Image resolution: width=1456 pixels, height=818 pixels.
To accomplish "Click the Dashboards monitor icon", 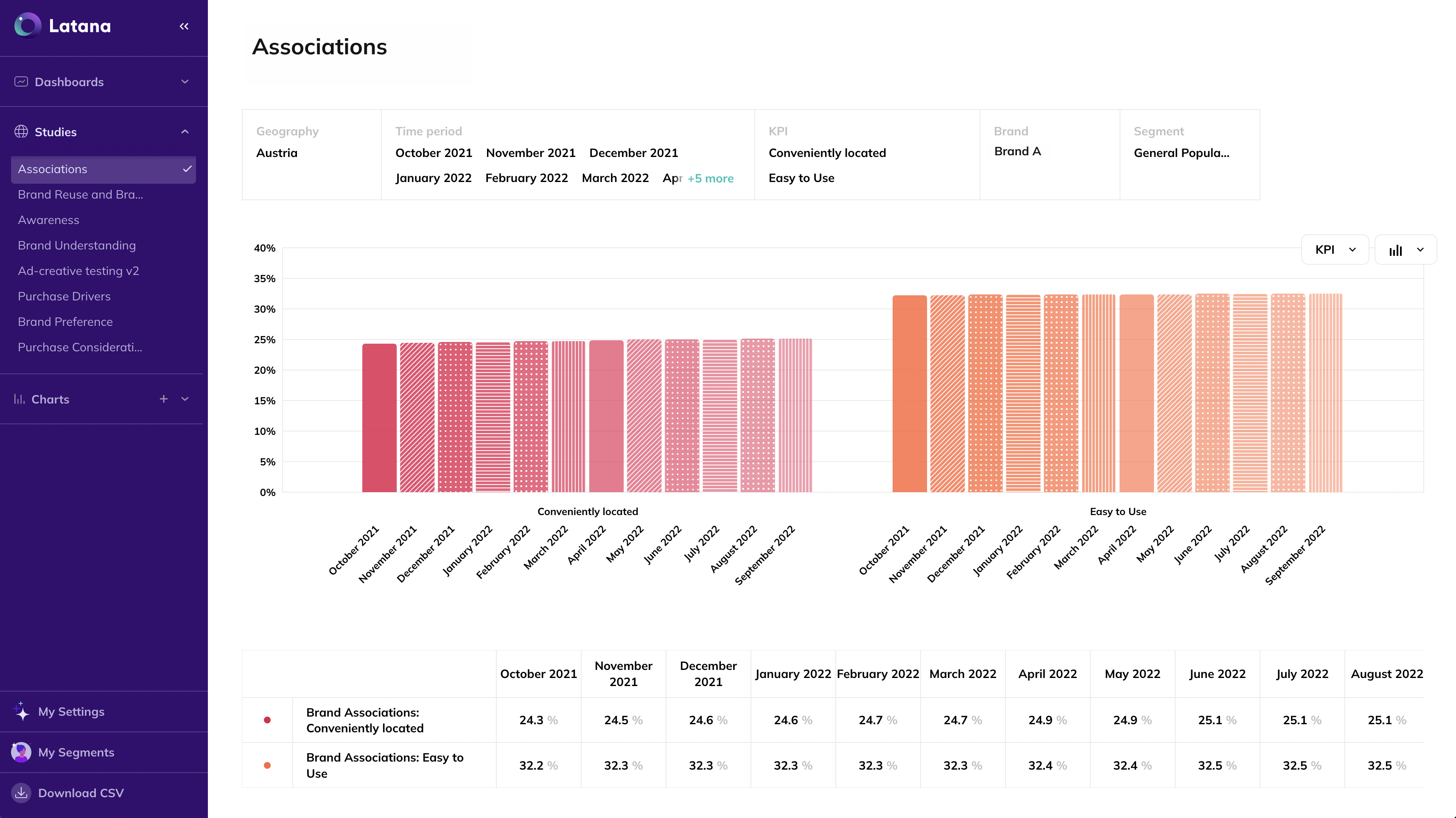I will (x=21, y=82).
